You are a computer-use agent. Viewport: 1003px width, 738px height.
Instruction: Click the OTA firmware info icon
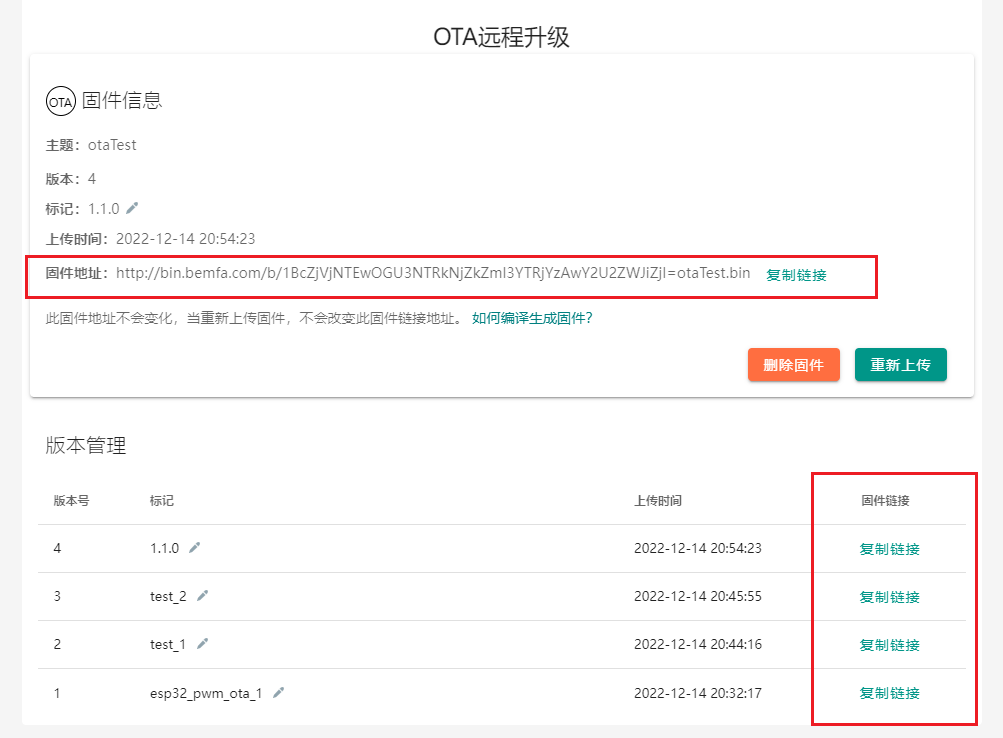pyautogui.click(x=60, y=101)
